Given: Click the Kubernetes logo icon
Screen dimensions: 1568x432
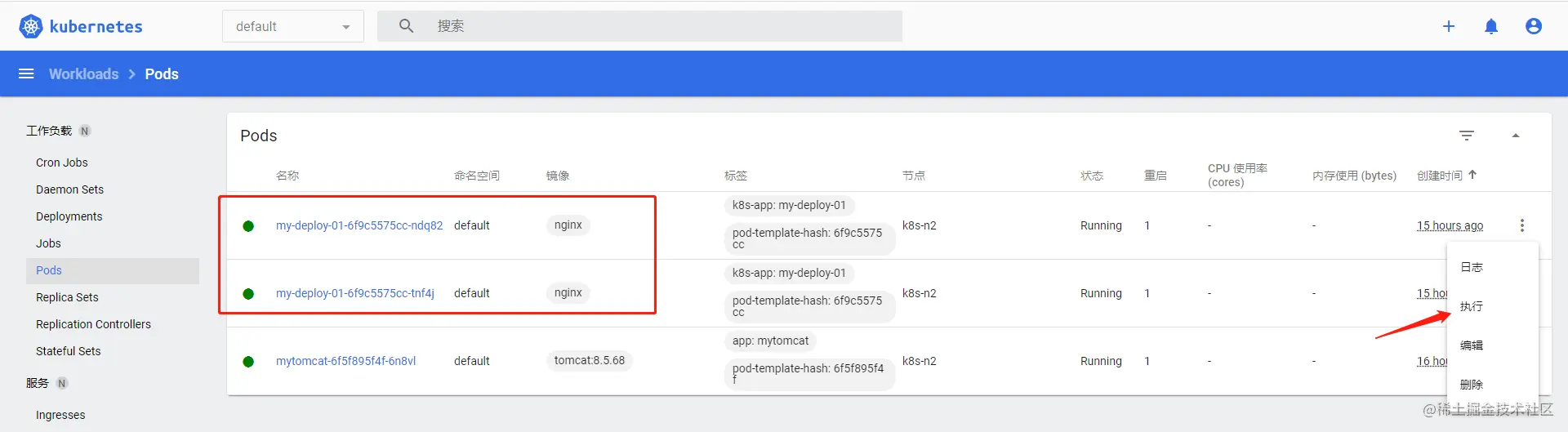Looking at the screenshot, I should (30, 26).
